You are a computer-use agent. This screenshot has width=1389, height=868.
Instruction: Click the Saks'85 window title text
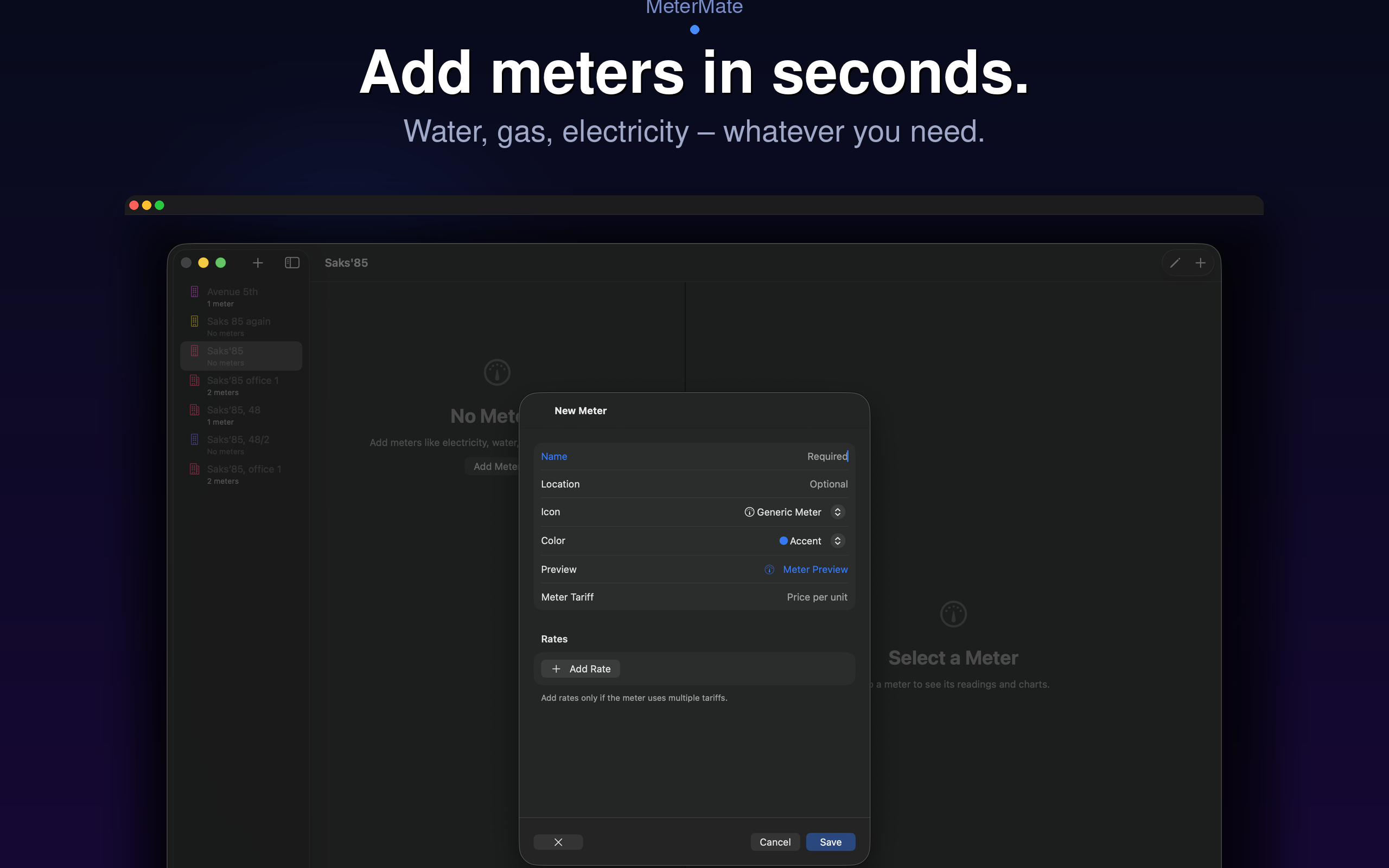(346, 263)
